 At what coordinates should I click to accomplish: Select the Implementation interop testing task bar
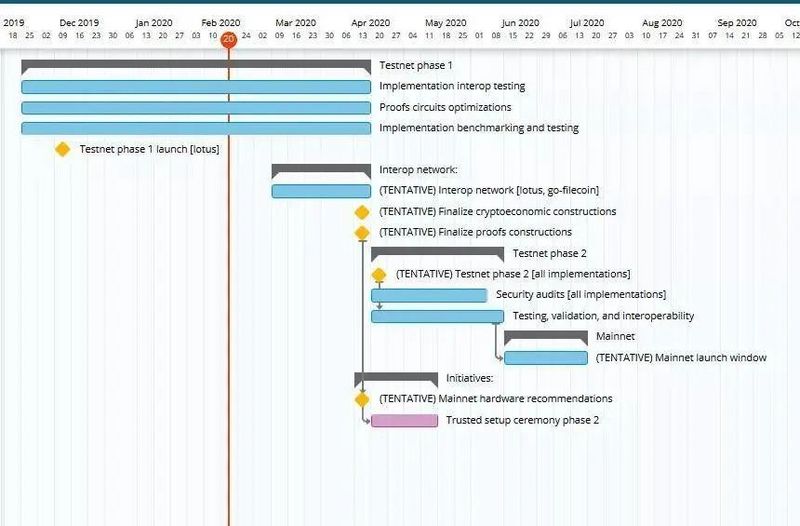point(196,87)
